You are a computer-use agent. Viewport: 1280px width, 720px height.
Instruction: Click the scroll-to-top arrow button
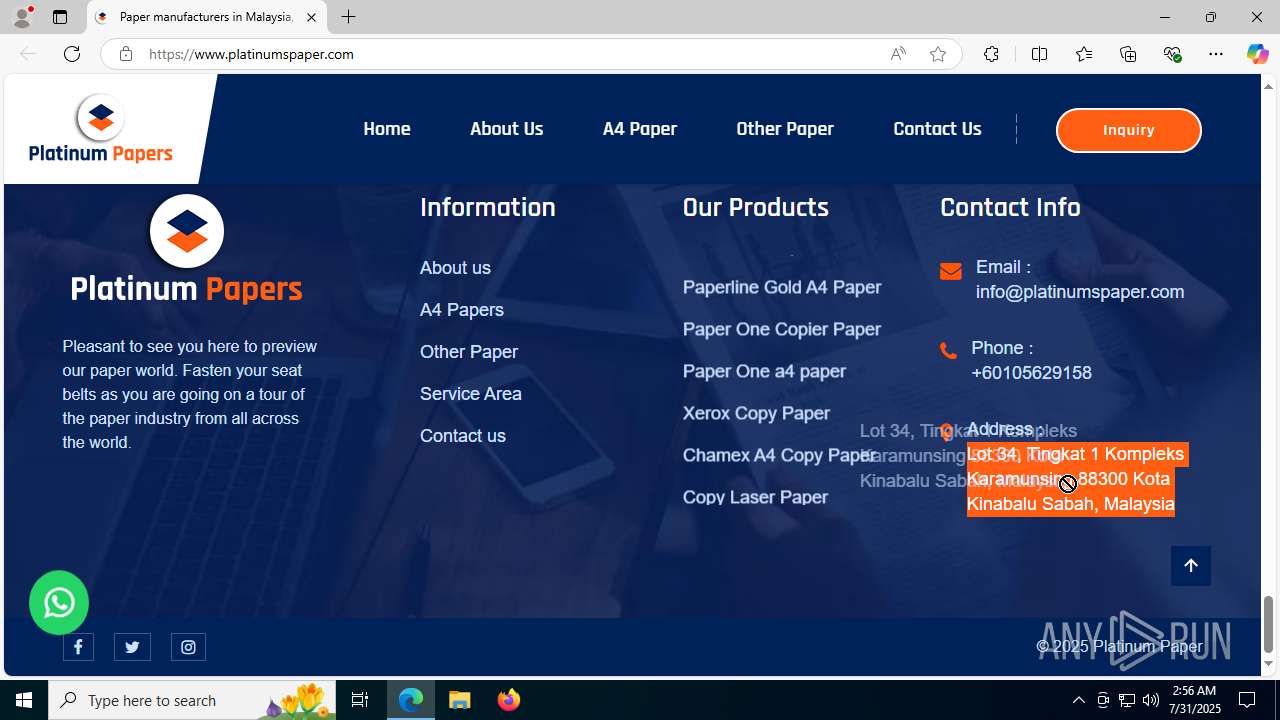(1191, 566)
